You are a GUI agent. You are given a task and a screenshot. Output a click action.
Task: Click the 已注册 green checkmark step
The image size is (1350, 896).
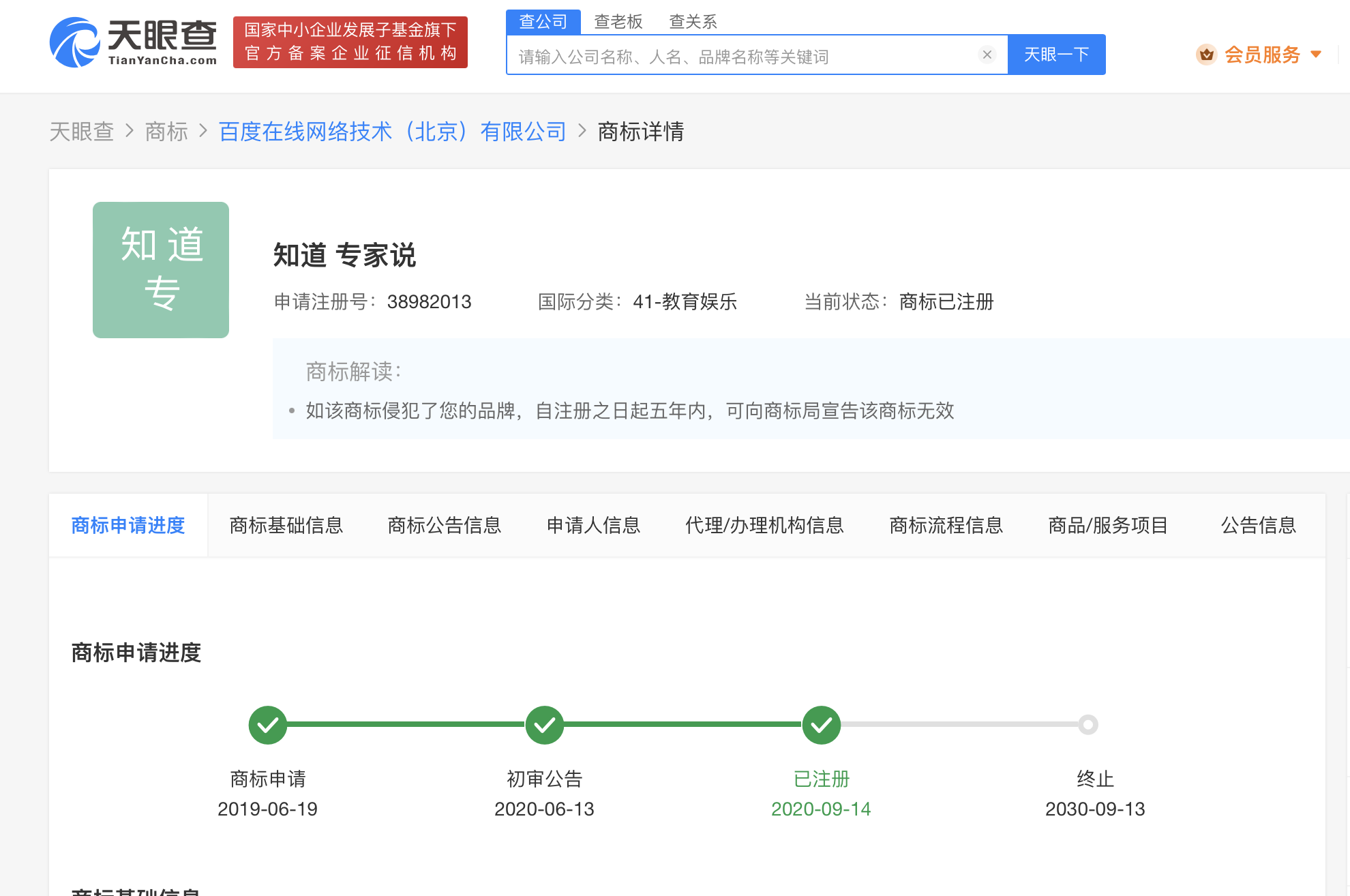pos(821,724)
